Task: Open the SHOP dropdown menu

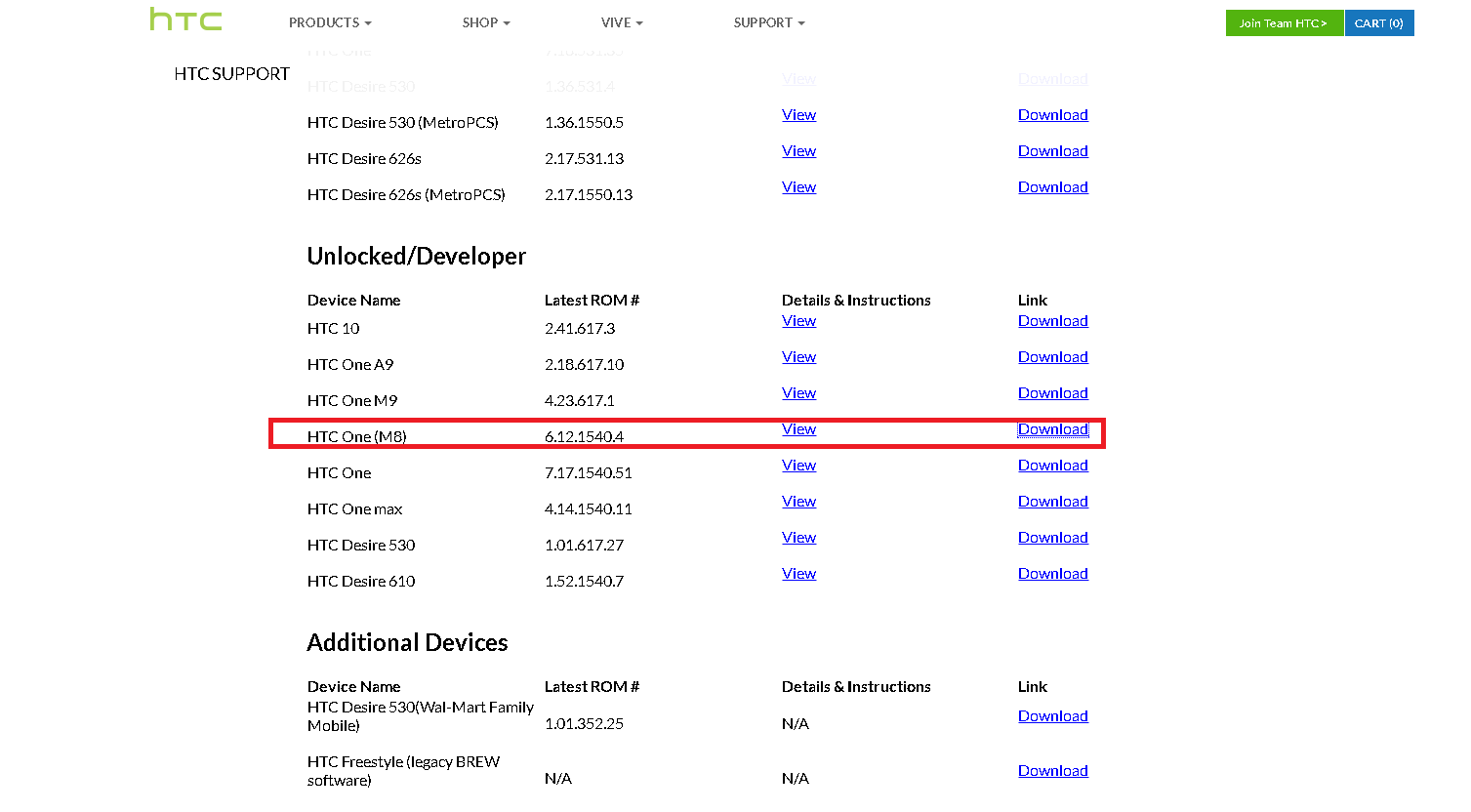Action: [x=486, y=22]
